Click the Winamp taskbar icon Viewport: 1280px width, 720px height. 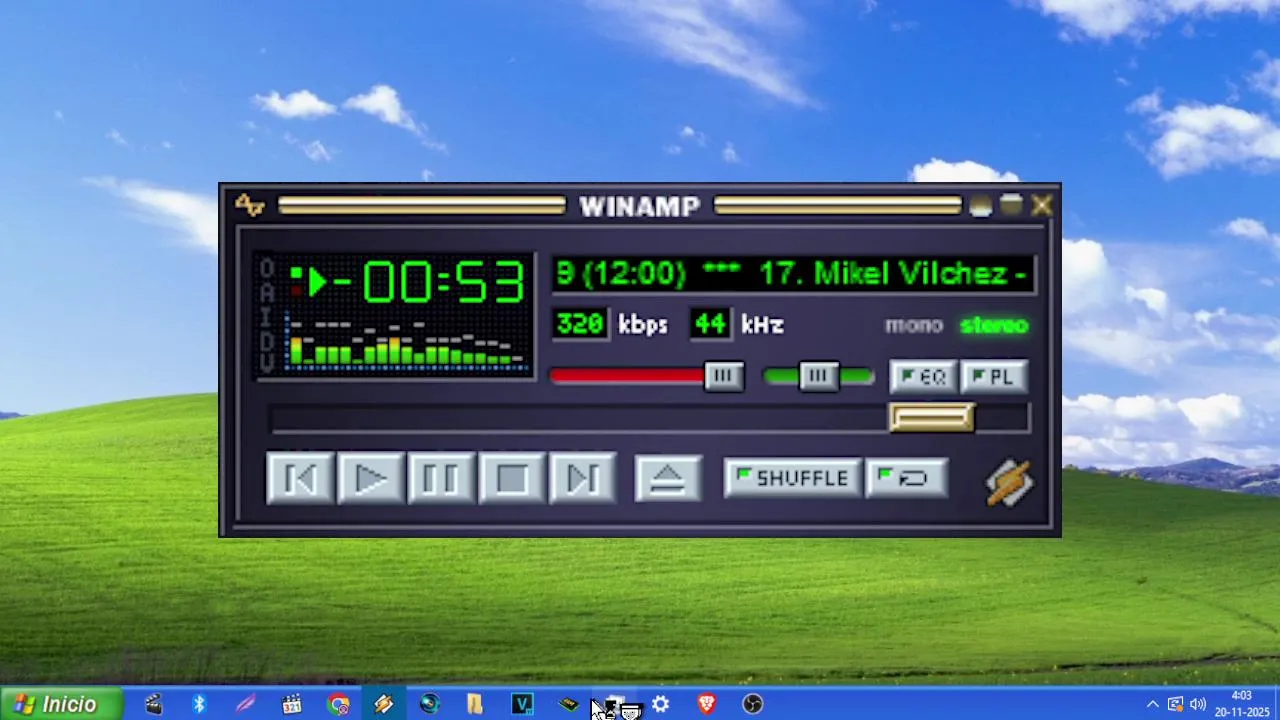tap(384, 704)
